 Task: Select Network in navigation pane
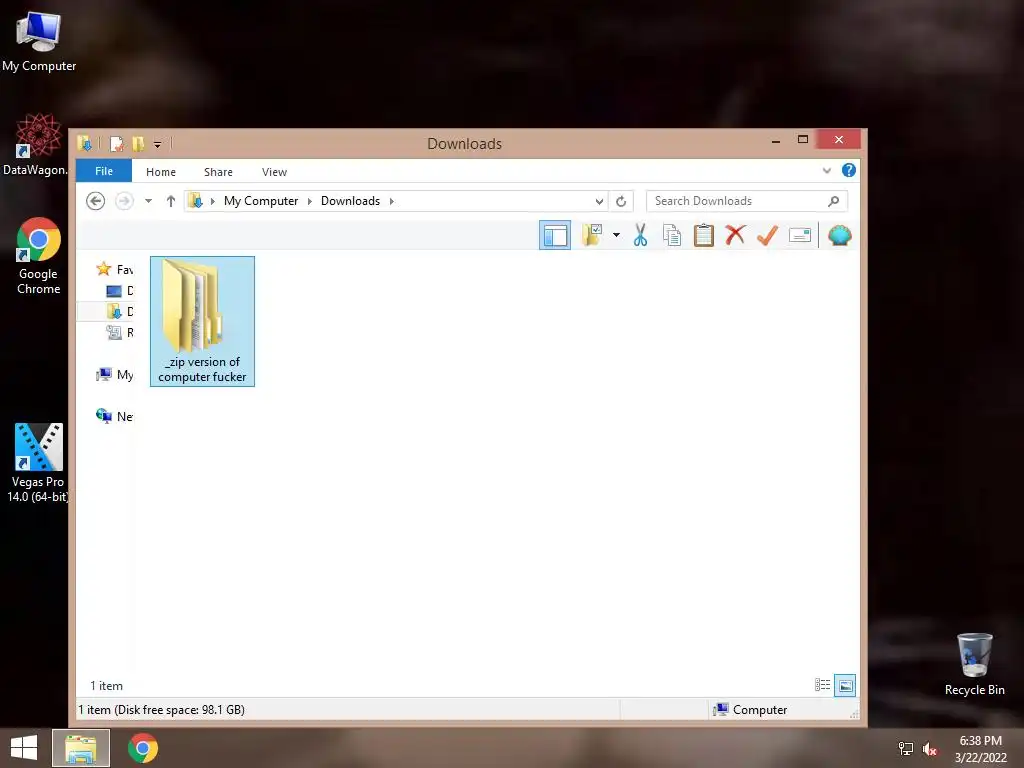115,416
